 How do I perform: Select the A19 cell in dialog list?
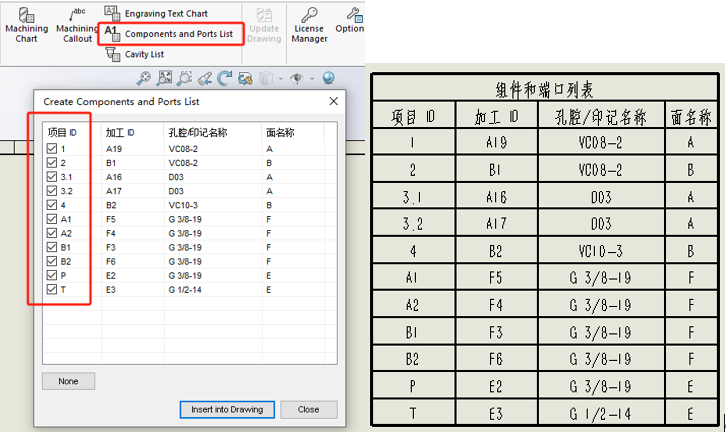114,149
